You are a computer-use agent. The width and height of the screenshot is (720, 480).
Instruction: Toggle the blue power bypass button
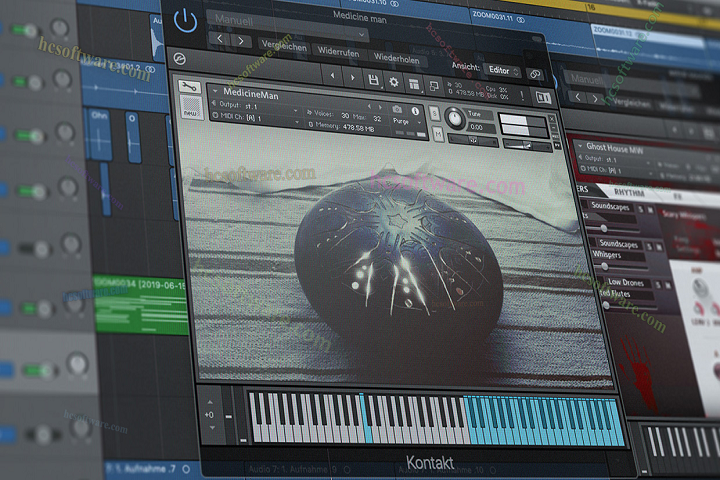point(186,21)
